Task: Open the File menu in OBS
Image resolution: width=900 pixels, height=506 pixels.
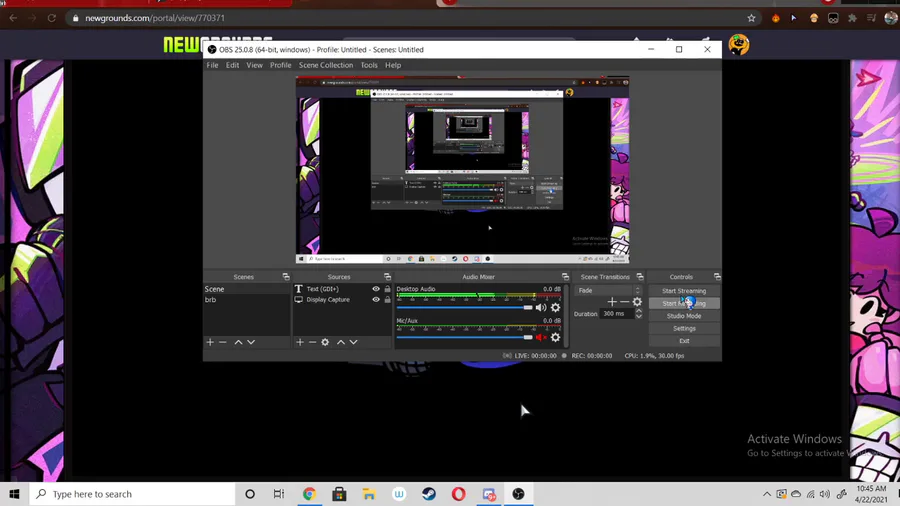Action: (212, 65)
